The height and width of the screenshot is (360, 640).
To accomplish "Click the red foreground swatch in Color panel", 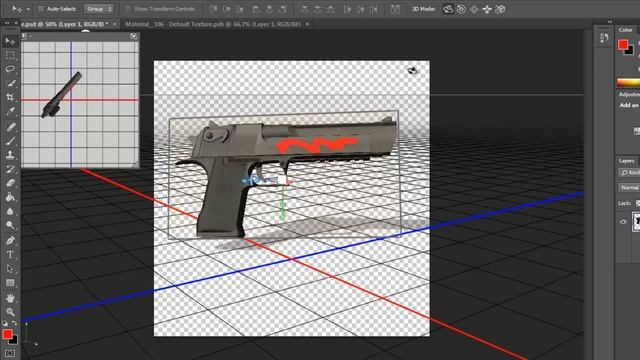I will coord(623,44).
